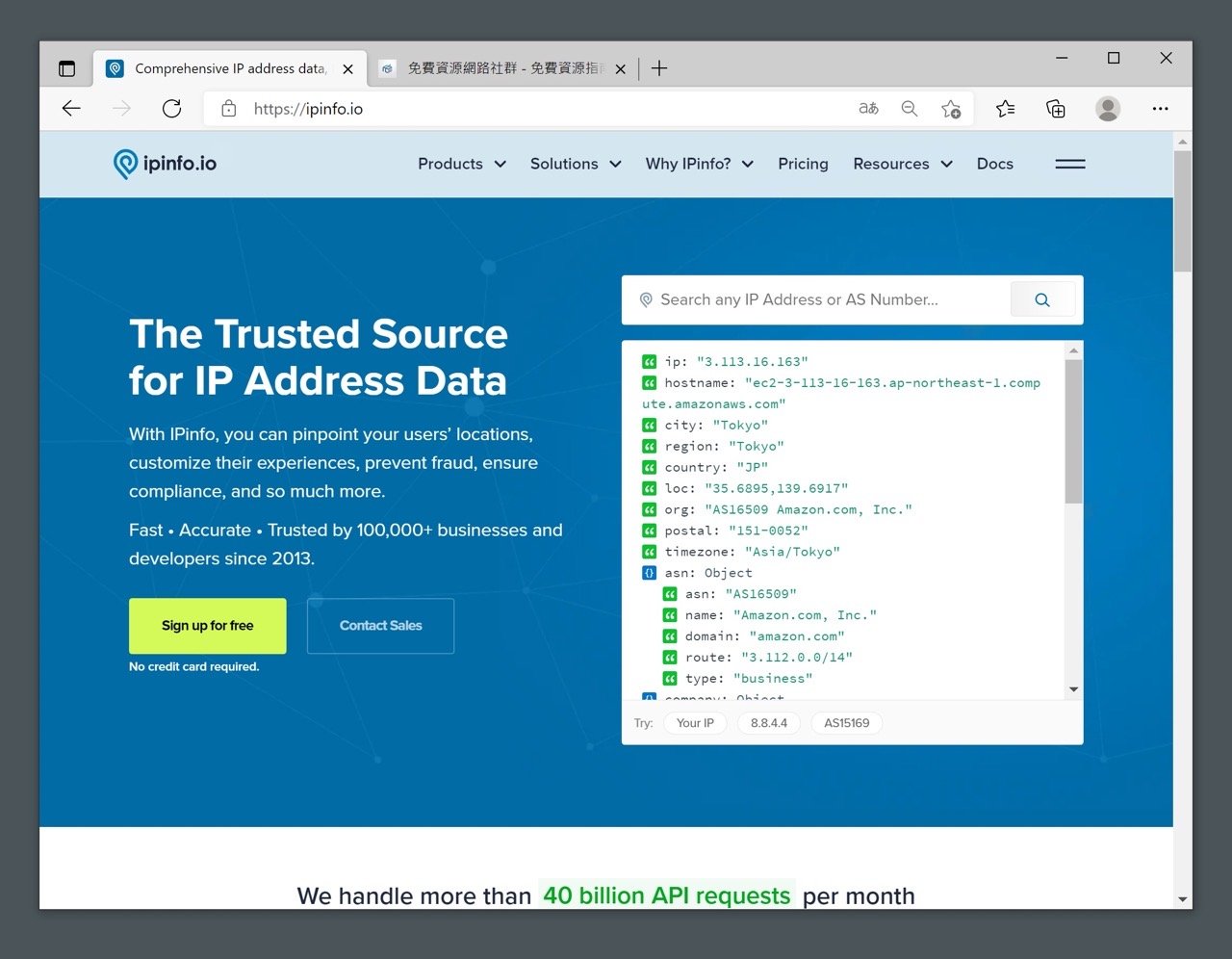Click the JSON results panel scrollbar thumb
Screen dimensions: 1232x959
tap(1073, 431)
